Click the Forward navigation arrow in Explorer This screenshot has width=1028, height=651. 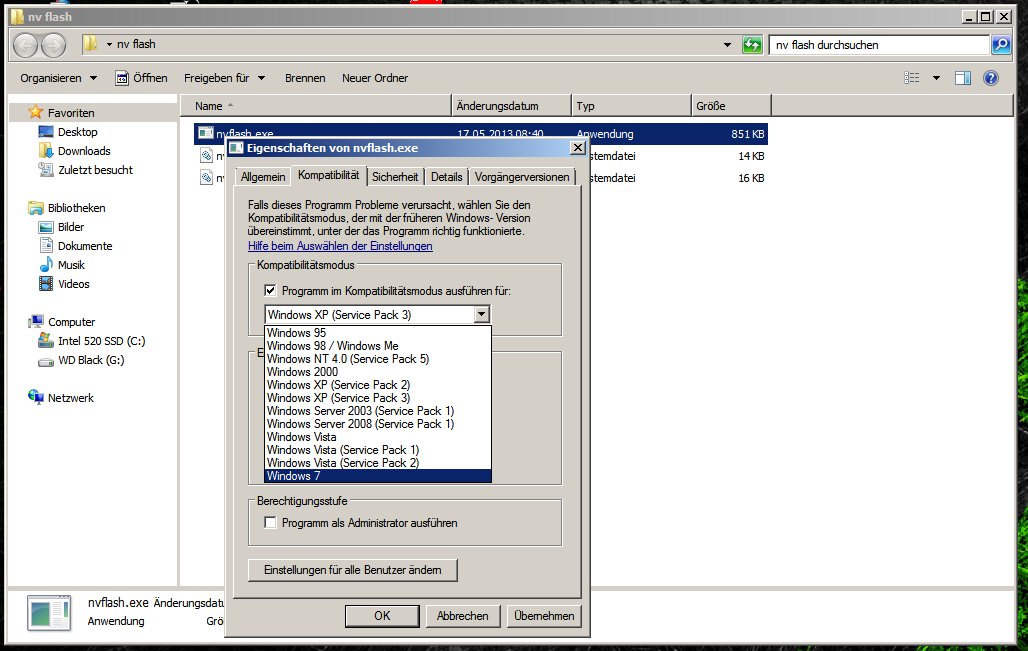(x=53, y=45)
